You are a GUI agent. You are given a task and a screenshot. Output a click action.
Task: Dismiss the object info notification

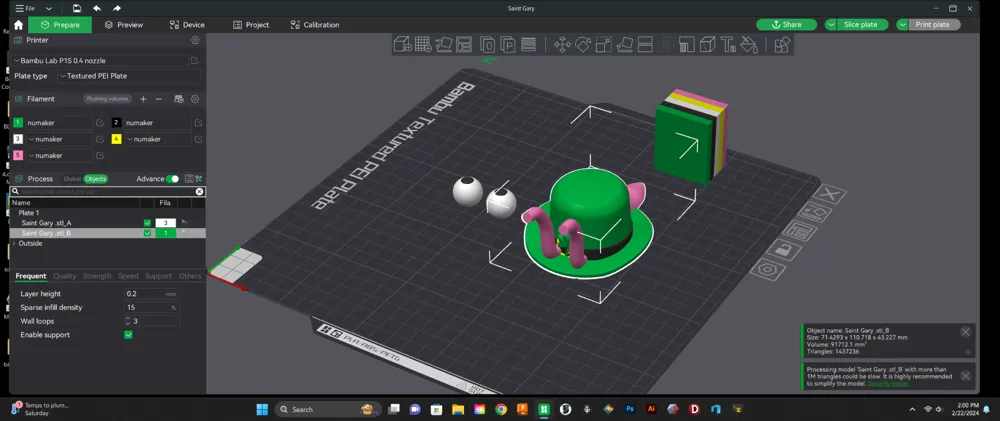[966, 332]
